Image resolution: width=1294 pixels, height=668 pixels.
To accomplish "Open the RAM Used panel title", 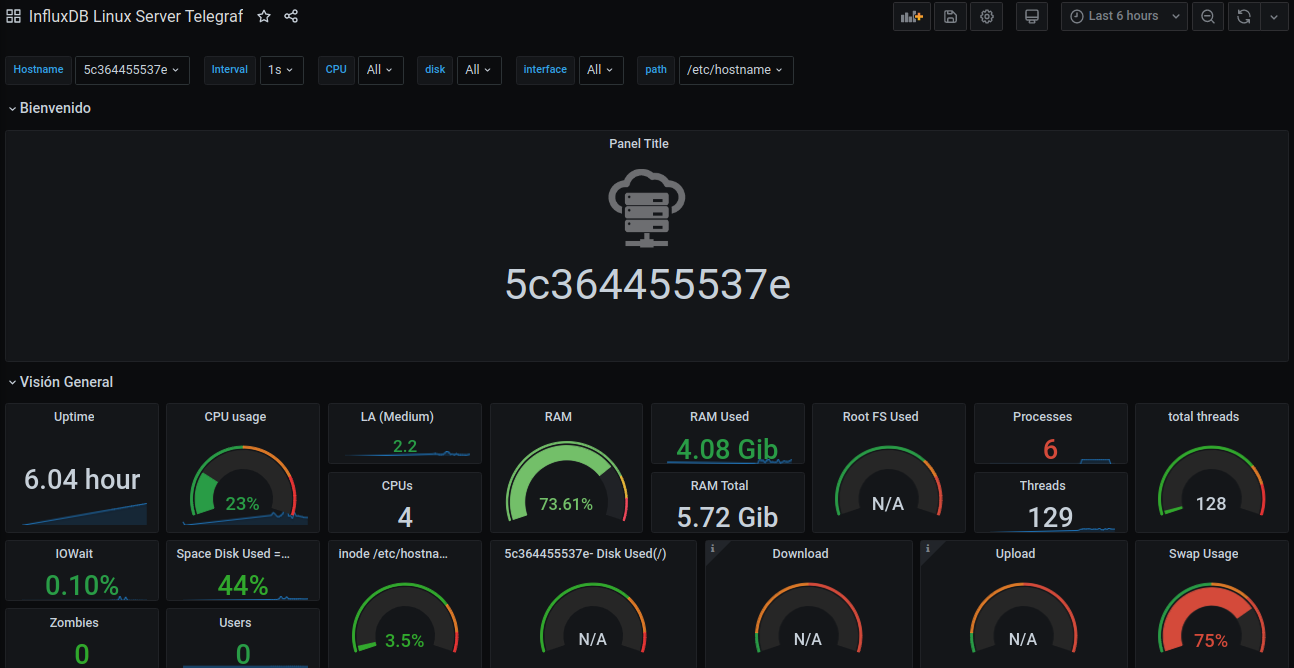I will pos(719,417).
